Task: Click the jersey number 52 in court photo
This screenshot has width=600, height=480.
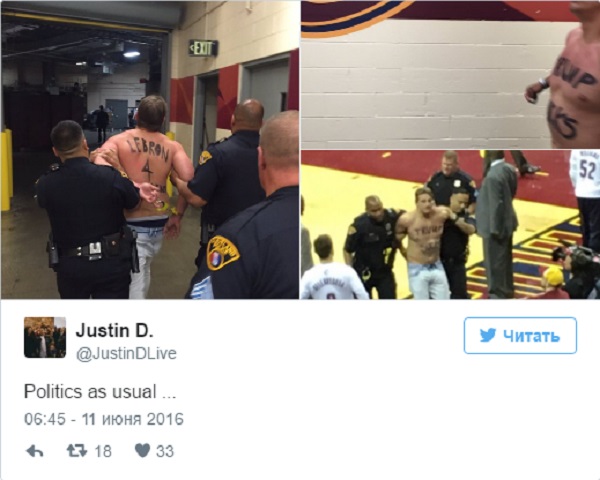Action: 587,170
